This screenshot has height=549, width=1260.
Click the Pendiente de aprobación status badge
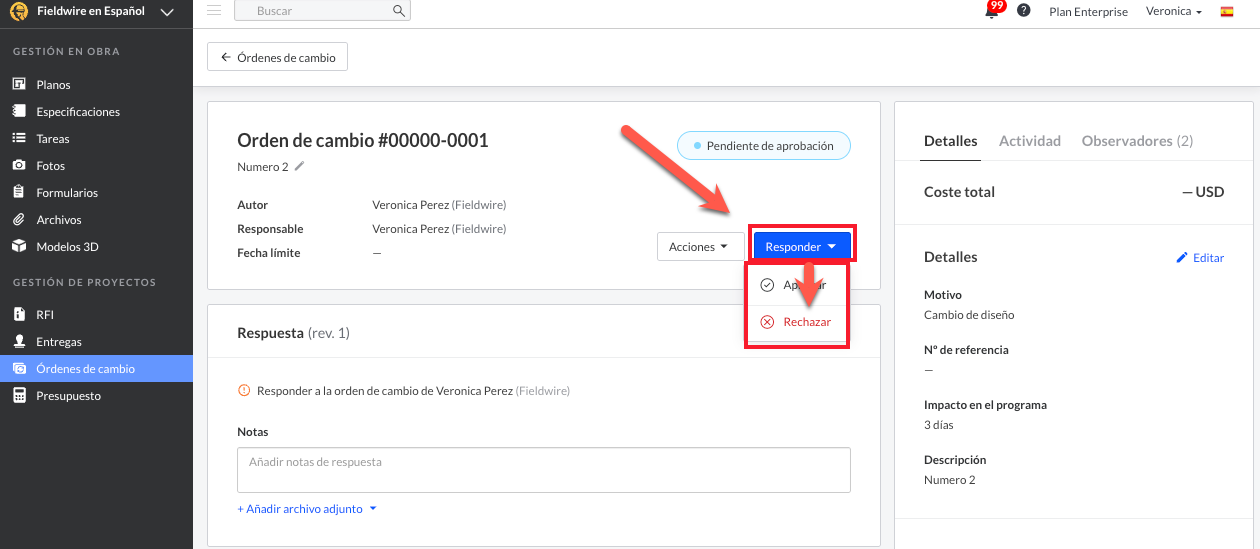tap(763, 145)
